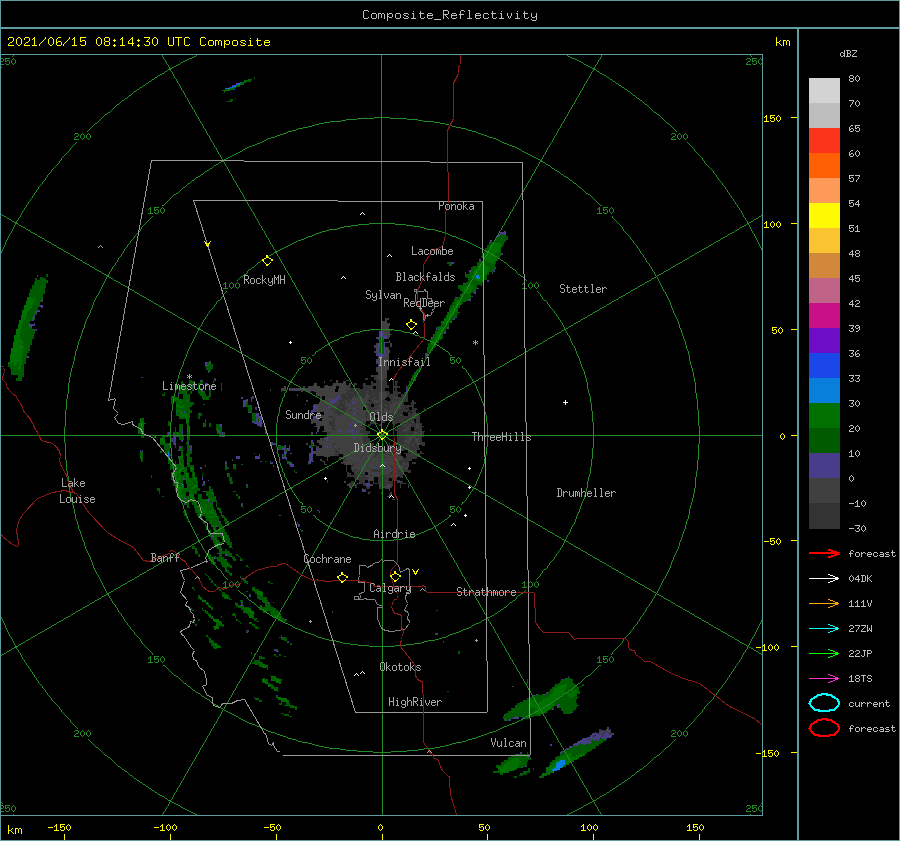The width and height of the screenshot is (900, 841).
Task: Click the Stettler label
Action: [x=583, y=289]
